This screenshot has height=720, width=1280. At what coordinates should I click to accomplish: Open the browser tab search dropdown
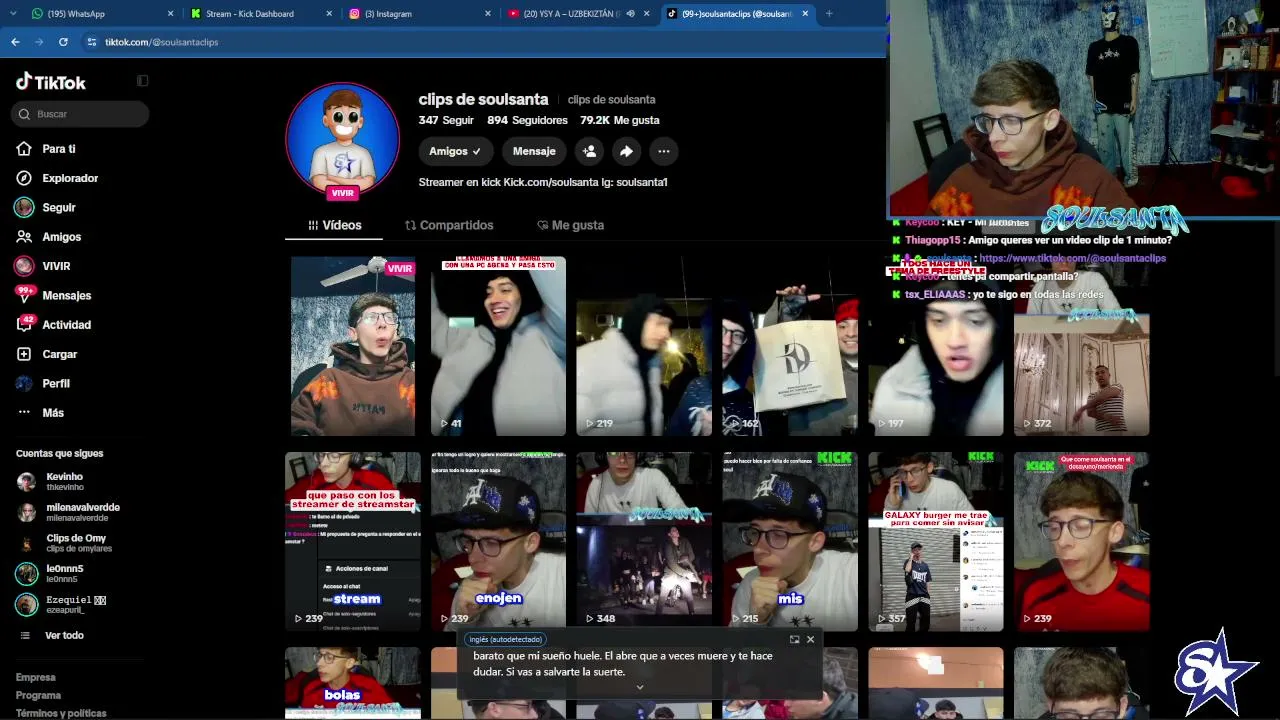(x=13, y=13)
